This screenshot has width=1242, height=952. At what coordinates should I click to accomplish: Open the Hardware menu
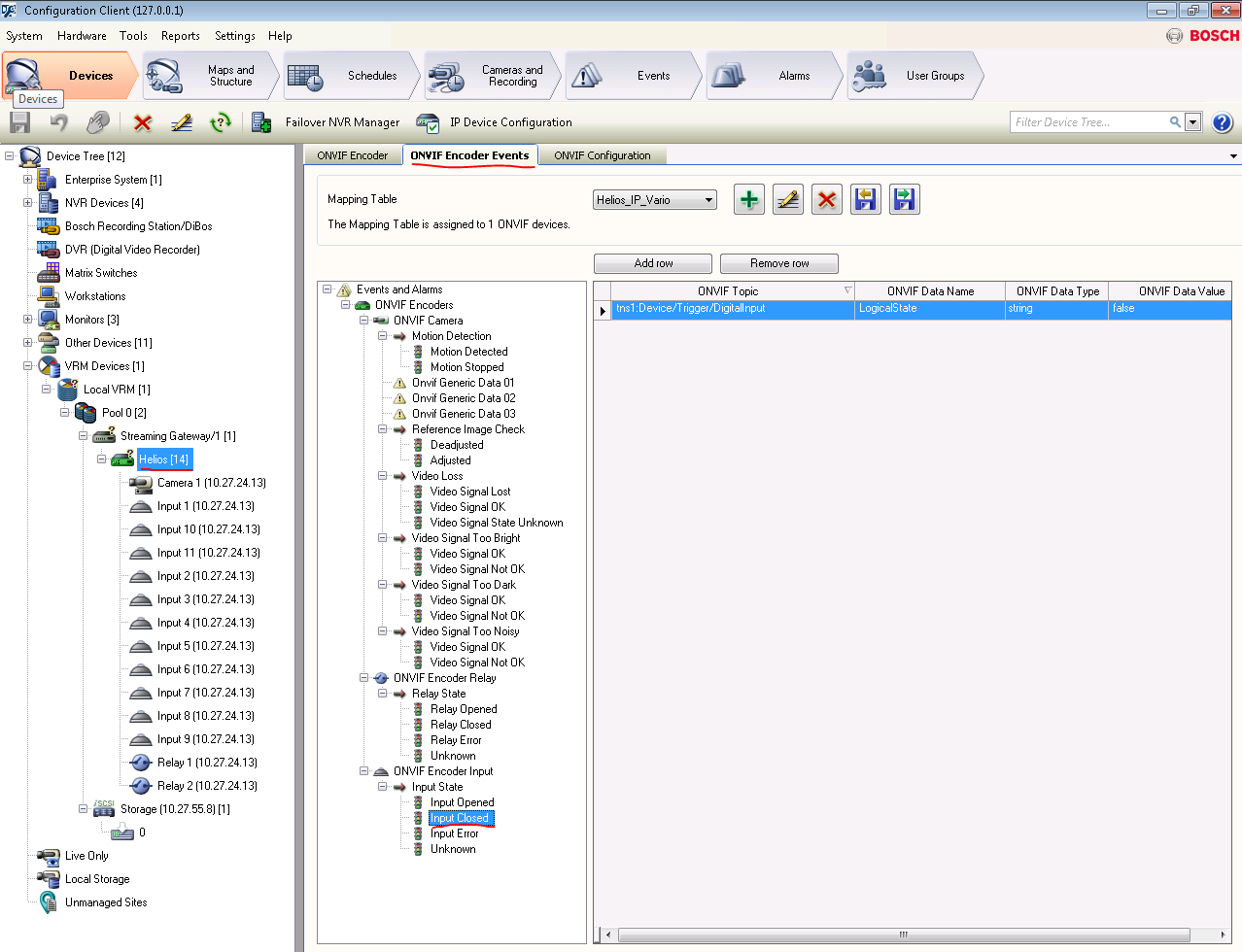pyautogui.click(x=82, y=36)
